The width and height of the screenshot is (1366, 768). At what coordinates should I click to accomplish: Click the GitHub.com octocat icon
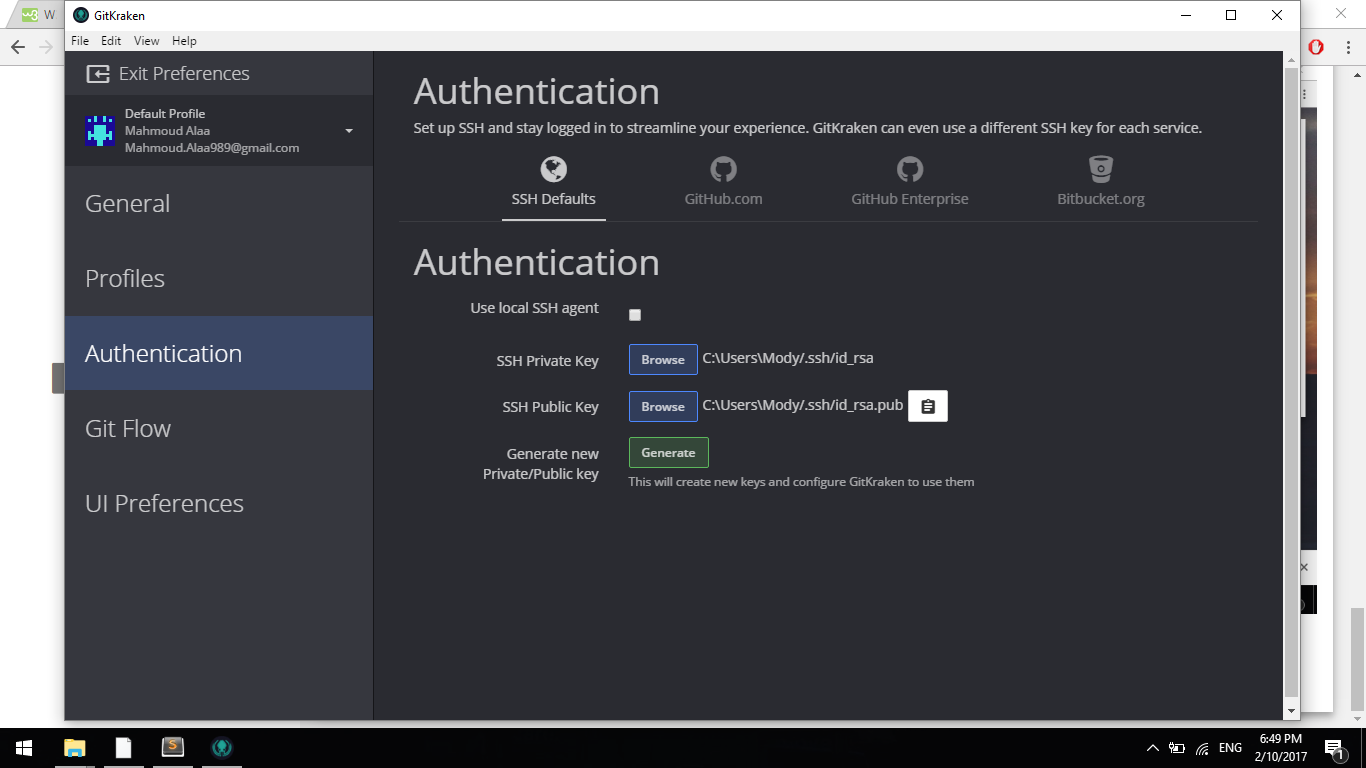(x=723, y=168)
